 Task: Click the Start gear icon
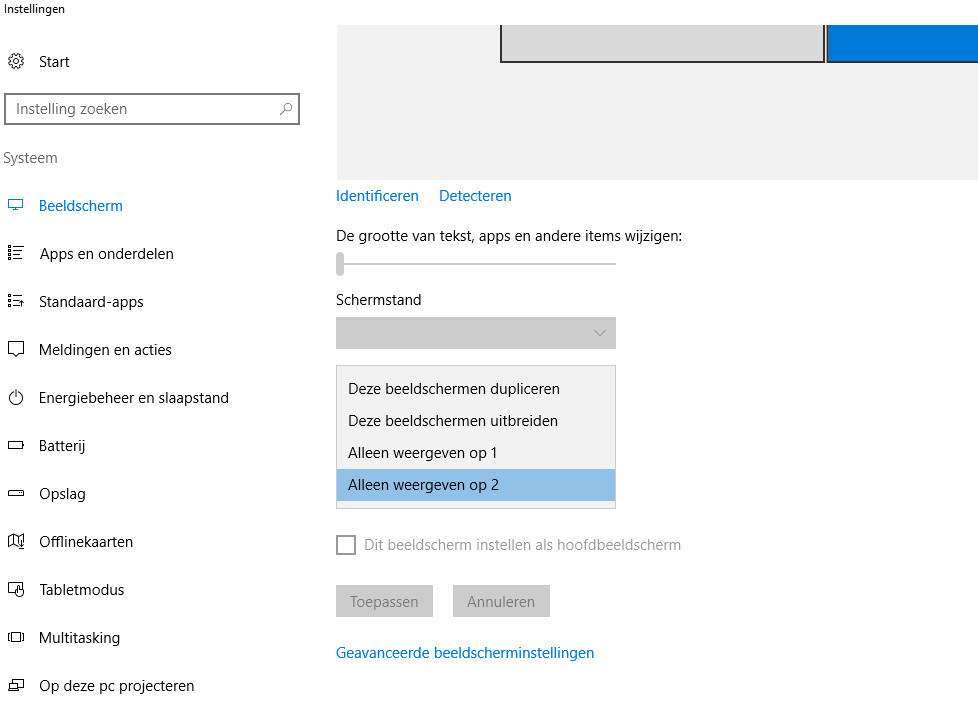(16, 61)
